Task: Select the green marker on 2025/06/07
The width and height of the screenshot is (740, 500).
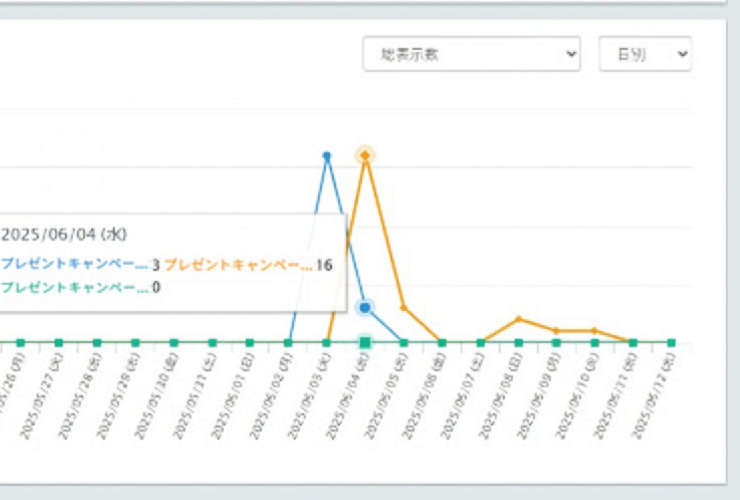Action: pyautogui.click(x=480, y=343)
